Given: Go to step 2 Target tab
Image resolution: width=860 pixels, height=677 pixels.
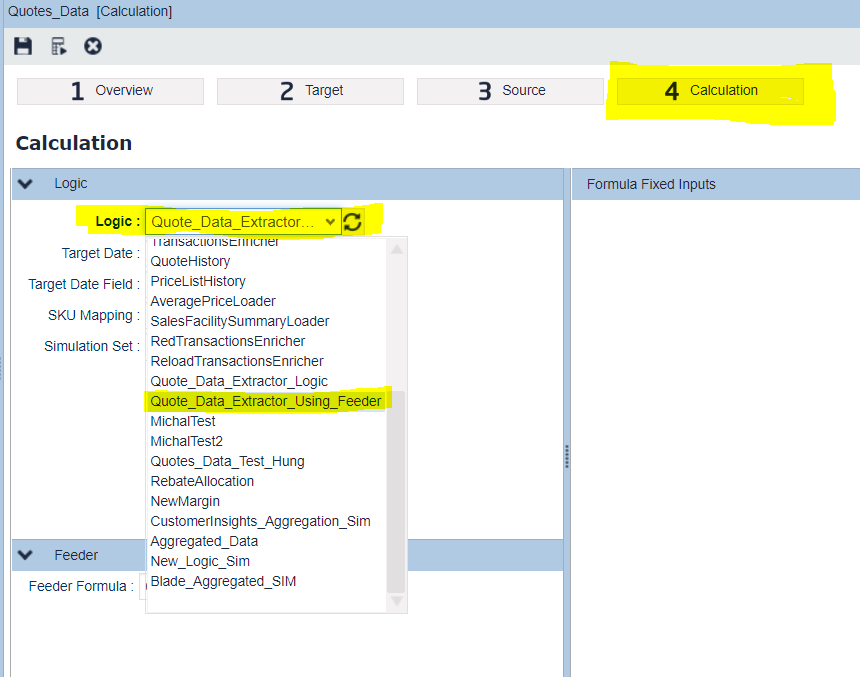Looking at the screenshot, I should (310, 91).
